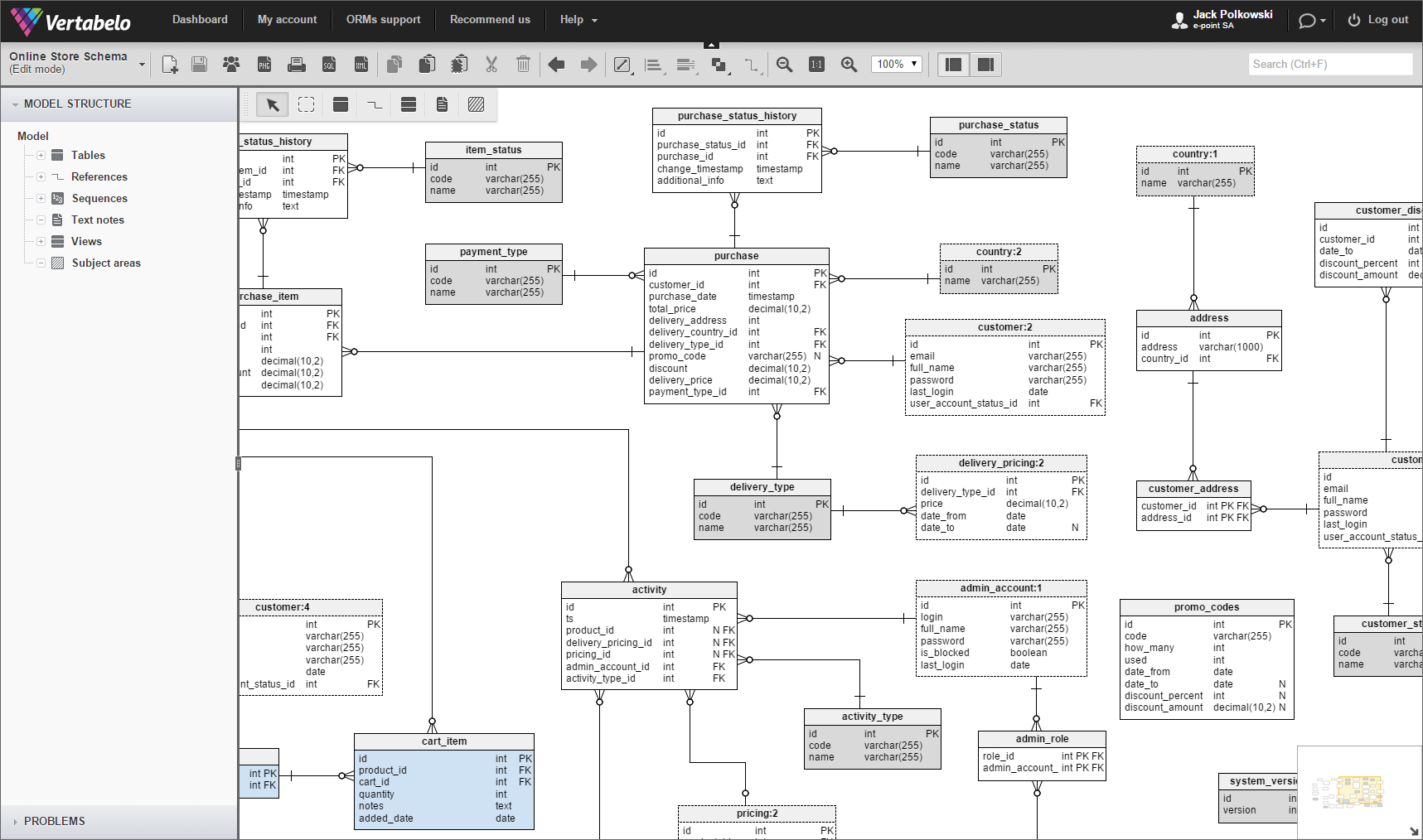Open the Recommend us menu item
The width and height of the screenshot is (1423, 840).
click(x=490, y=20)
